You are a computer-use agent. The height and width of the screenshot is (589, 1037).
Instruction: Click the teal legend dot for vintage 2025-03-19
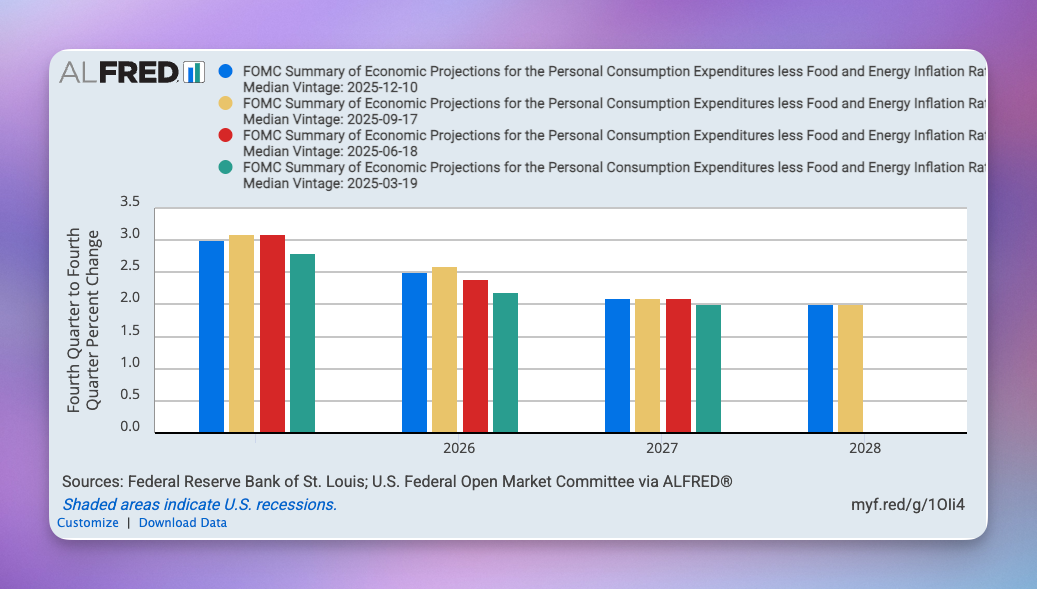tap(225, 167)
